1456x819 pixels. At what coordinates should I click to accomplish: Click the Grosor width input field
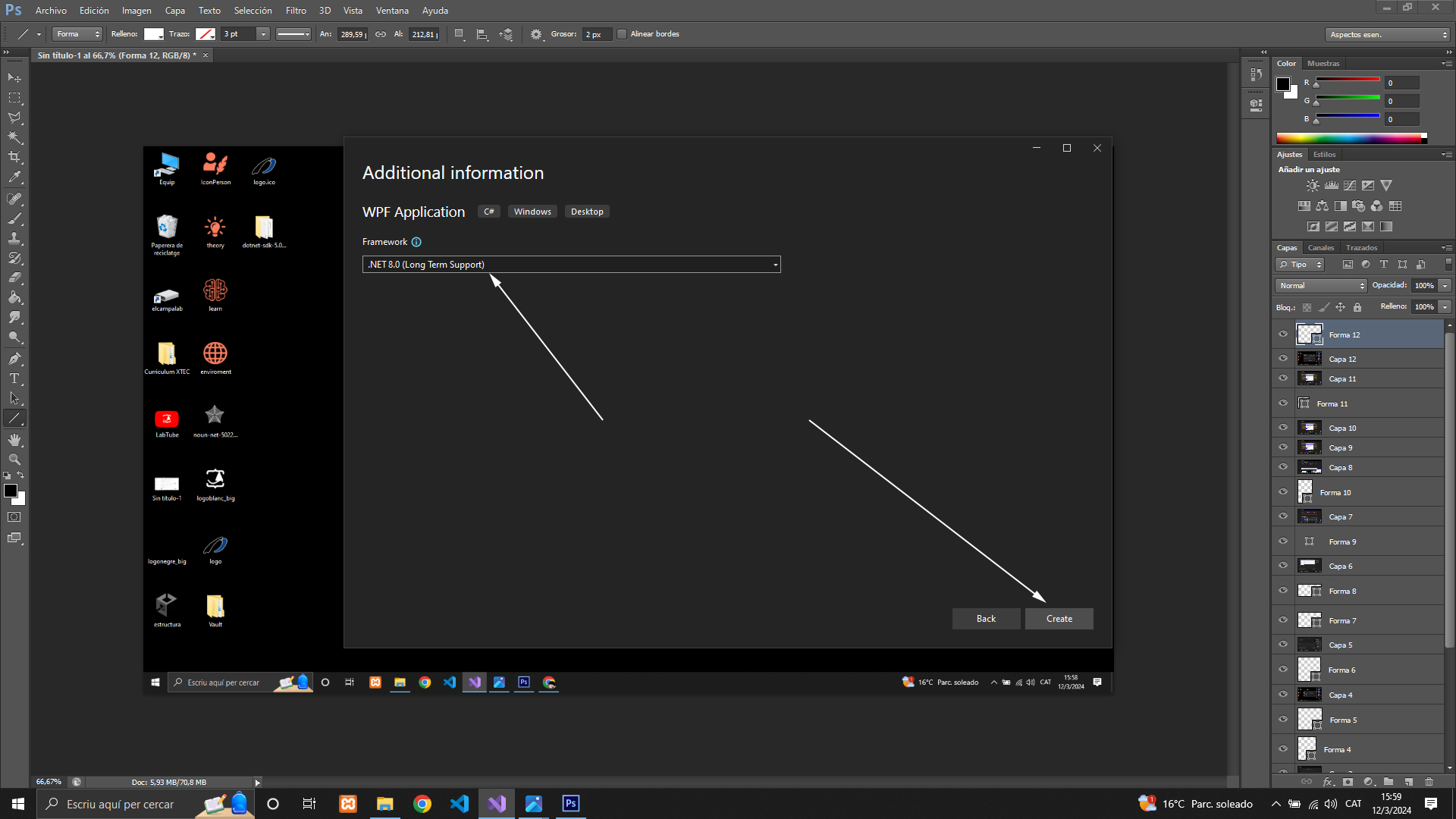pyautogui.click(x=596, y=35)
